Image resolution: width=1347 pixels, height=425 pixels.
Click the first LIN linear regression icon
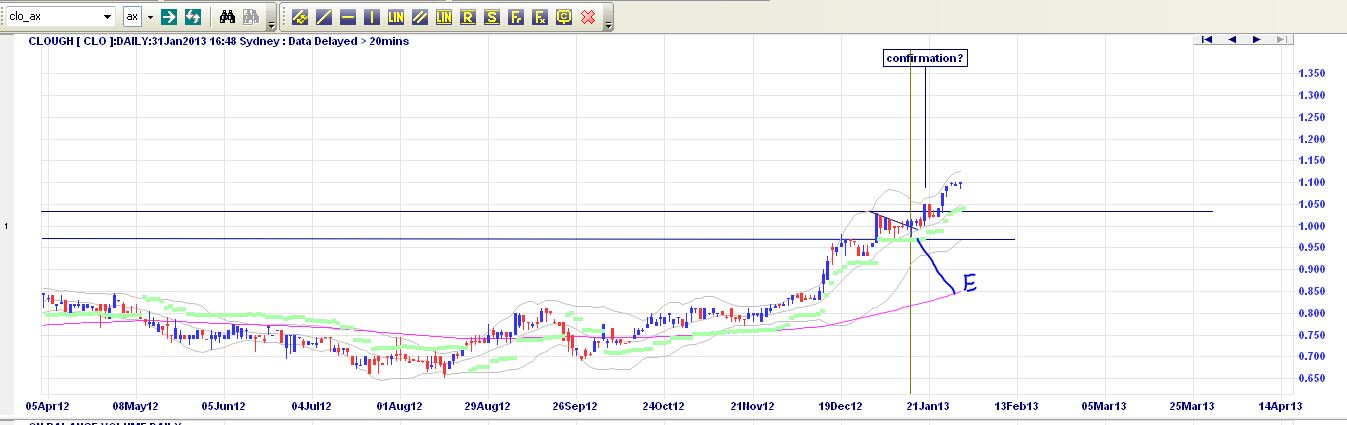pos(396,17)
